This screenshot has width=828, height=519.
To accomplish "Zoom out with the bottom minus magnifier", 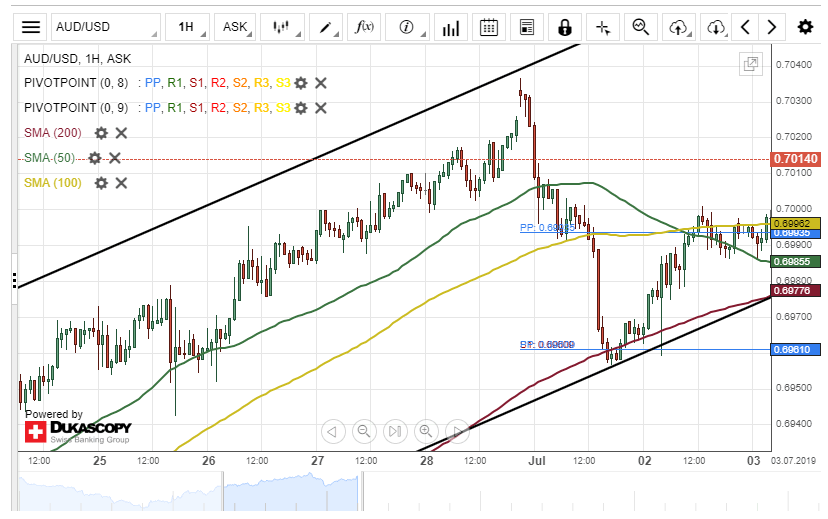I will point(364,432).
